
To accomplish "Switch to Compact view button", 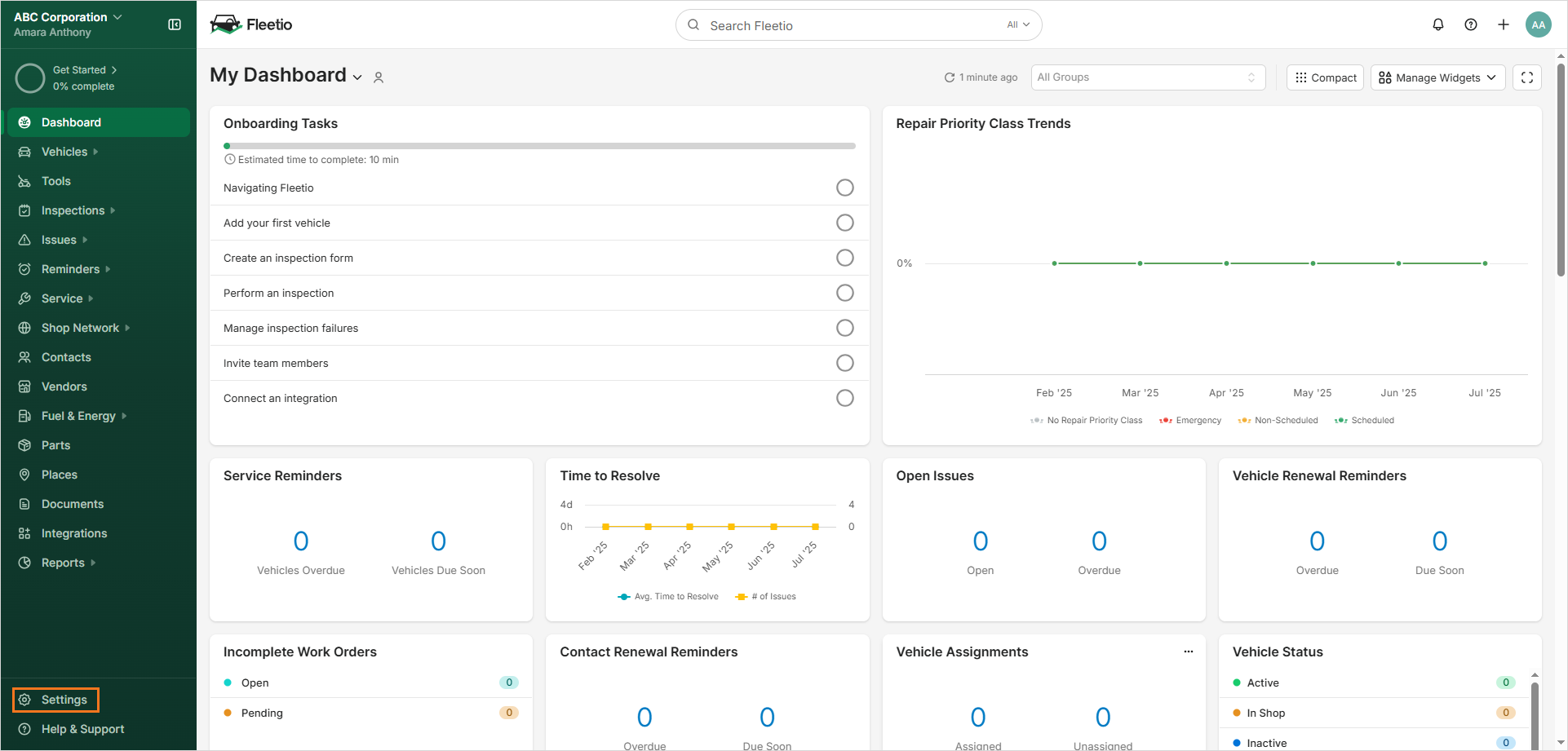I will coord(1325,77).
